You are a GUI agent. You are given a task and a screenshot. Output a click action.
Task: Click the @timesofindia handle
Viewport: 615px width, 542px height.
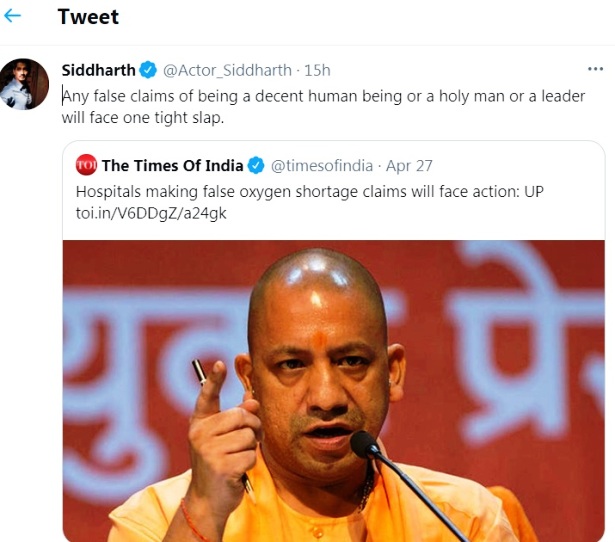[321, 165]
